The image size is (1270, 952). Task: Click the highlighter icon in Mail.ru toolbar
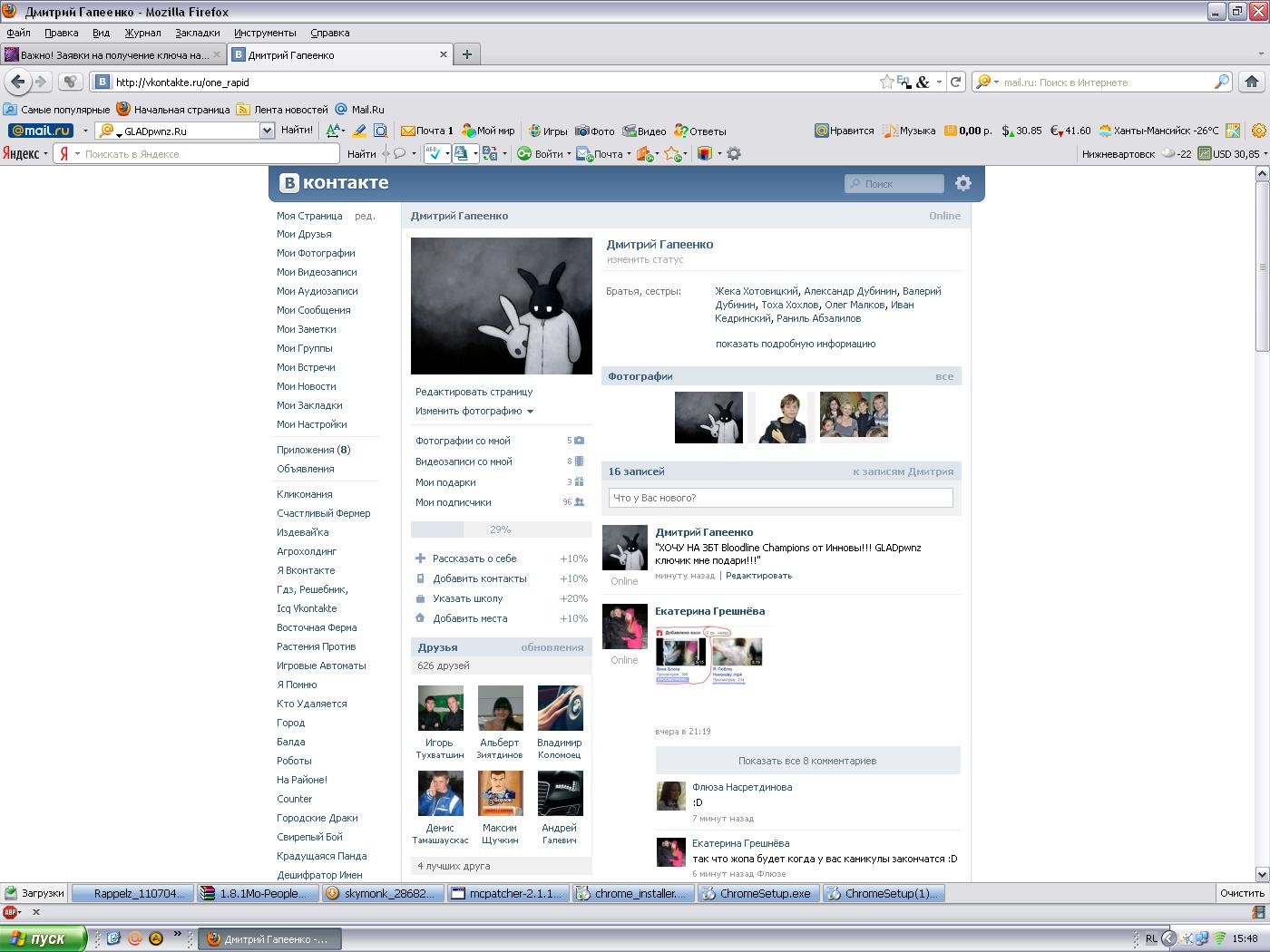[359, 131]
